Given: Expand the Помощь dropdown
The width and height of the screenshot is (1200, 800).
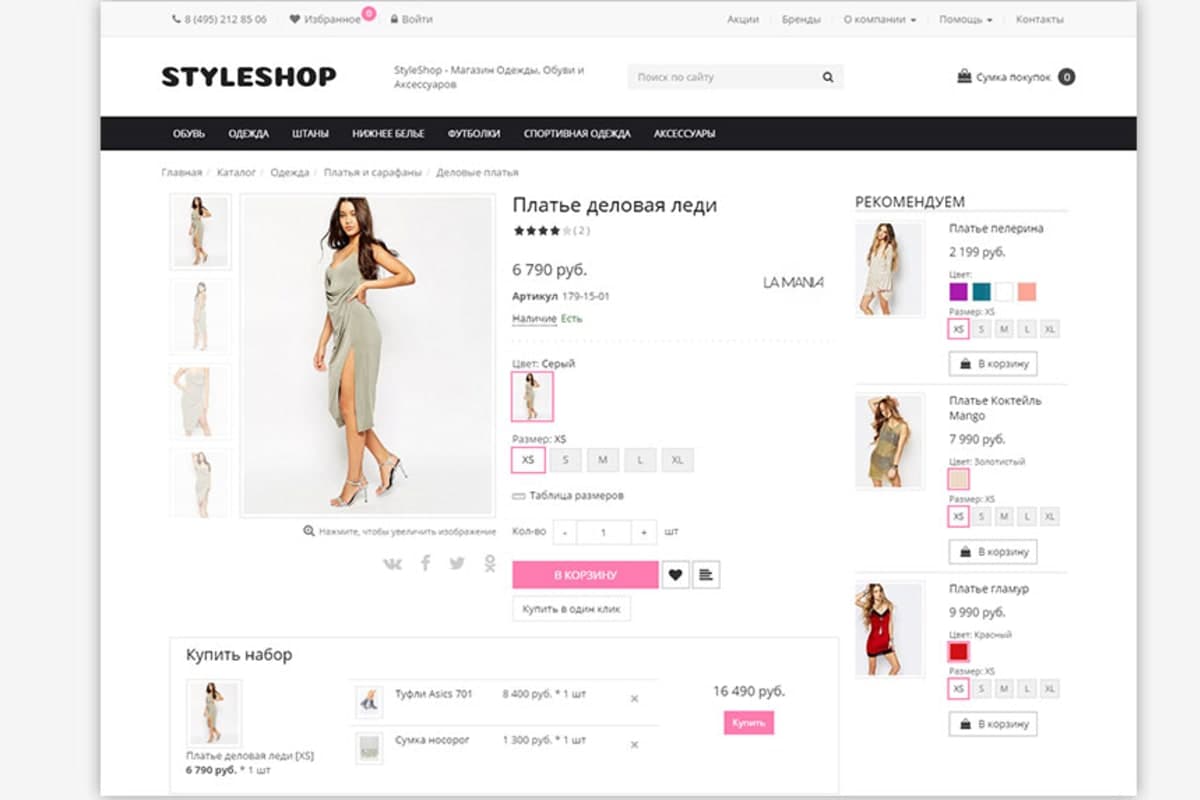Looking at the screenshot, I should [966, 19].
